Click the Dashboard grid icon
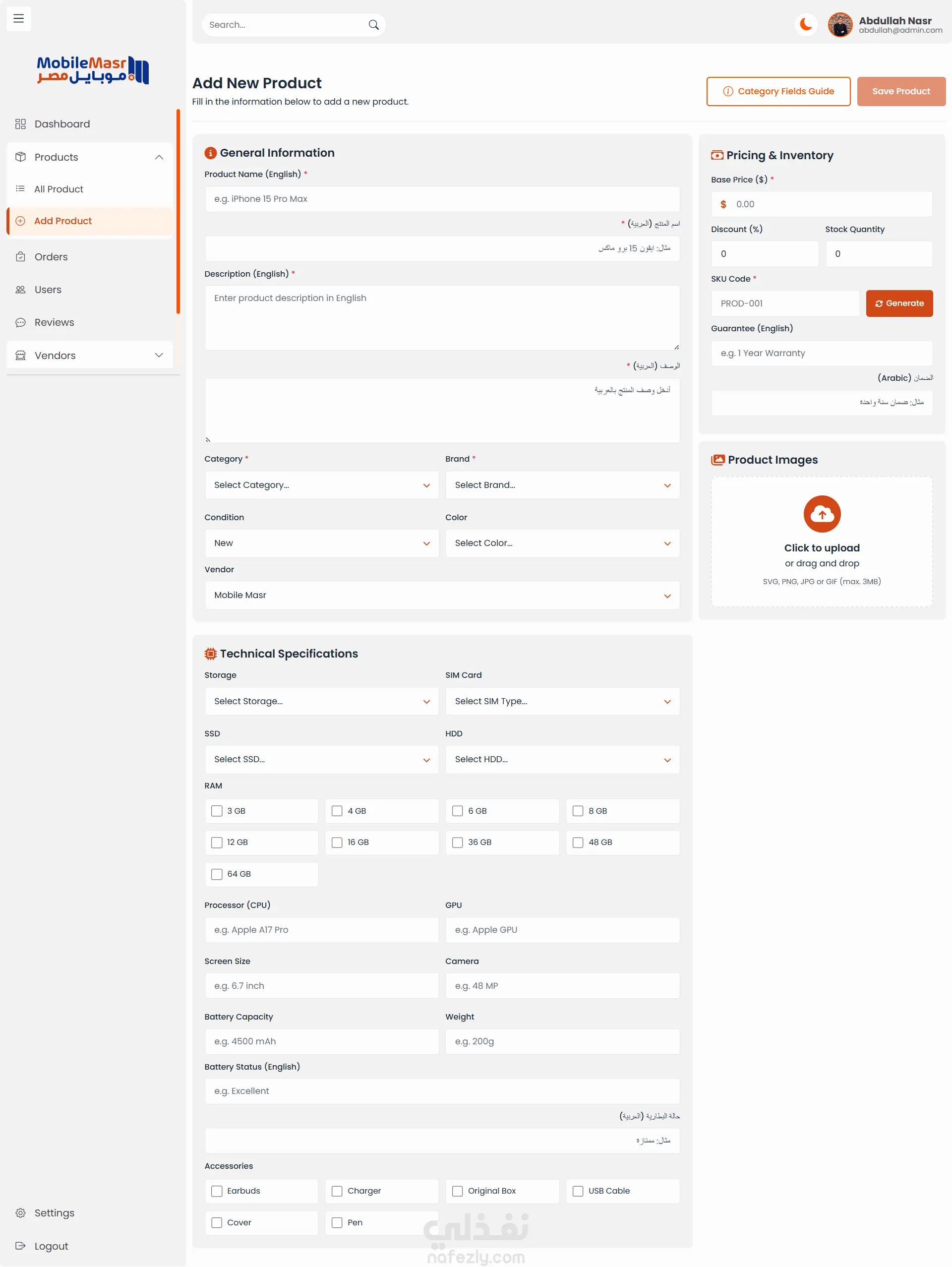Screen dimensions: 952x1267 point(21,123)
